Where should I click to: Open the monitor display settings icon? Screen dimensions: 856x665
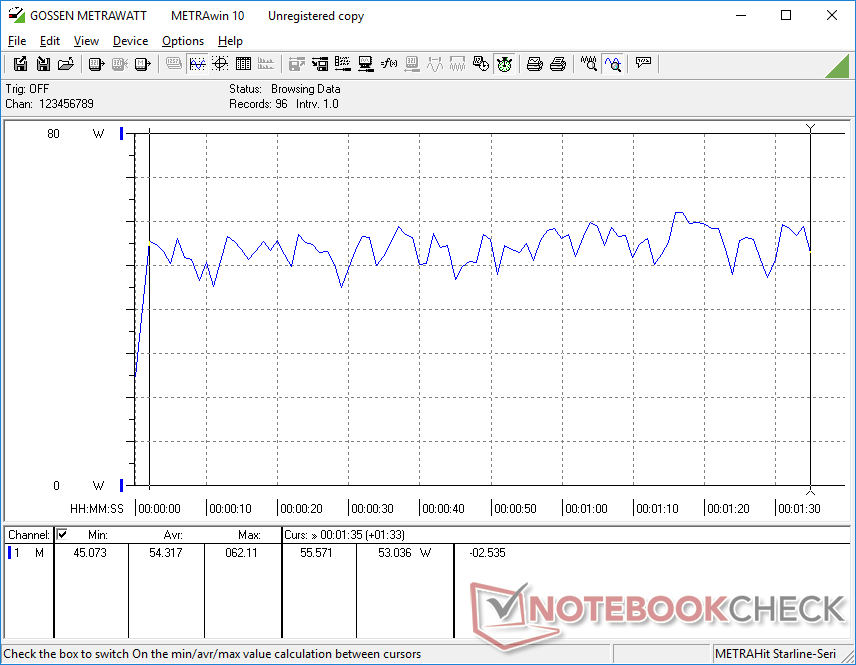[366, 64]
